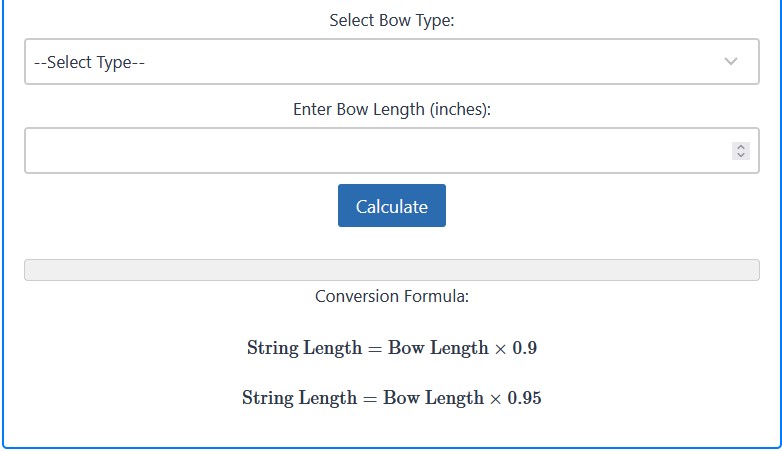Click the multiplication sign in the 0.95 formula
The image size is (782, 451).
(495, 398)
